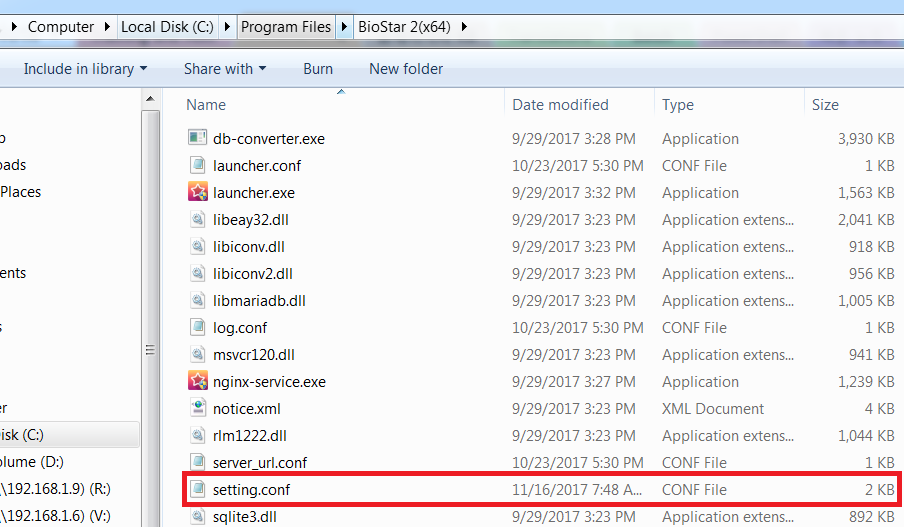Image resolution: width=904 pixels, height=527 pixels.
Task: Click the 3,930 KB size value
Action: click(866, 138)
